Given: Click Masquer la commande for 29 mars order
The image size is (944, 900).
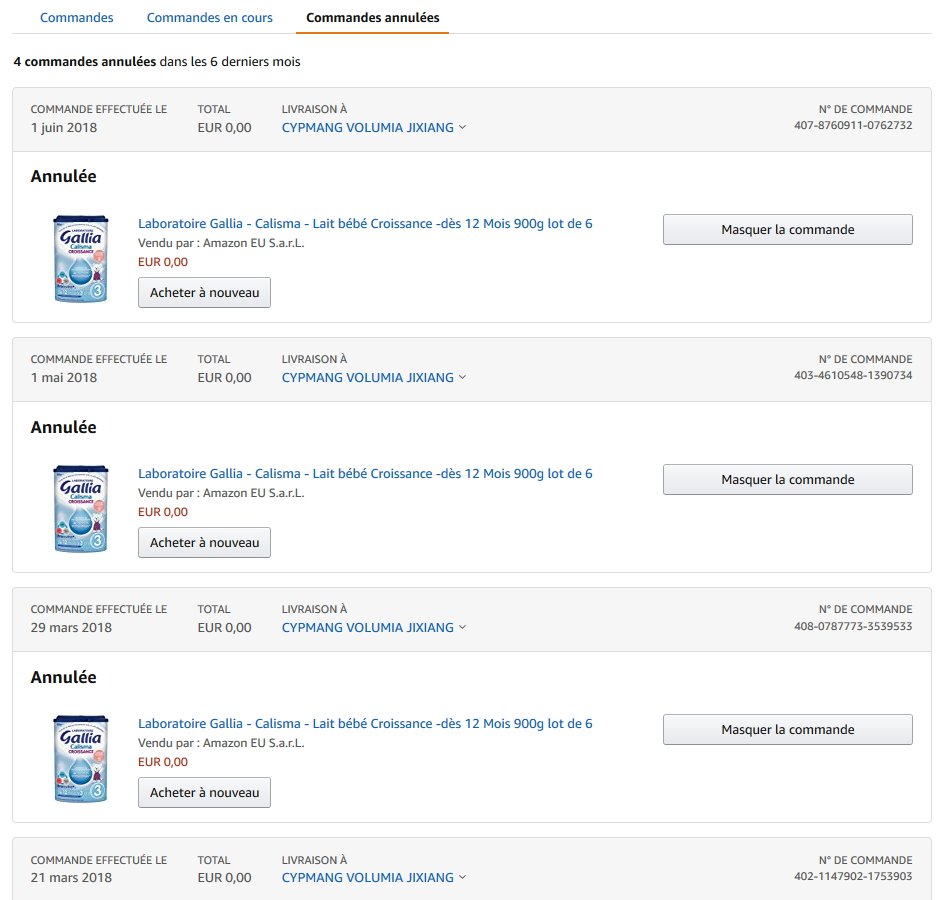Looking at the screenshot, I should [787, 730].
